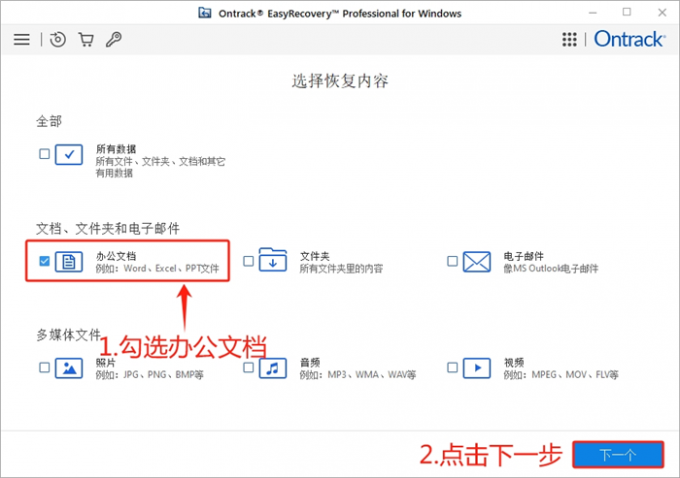
Task: Click the 视频 play icon
Action: click(x=477, y=368)
